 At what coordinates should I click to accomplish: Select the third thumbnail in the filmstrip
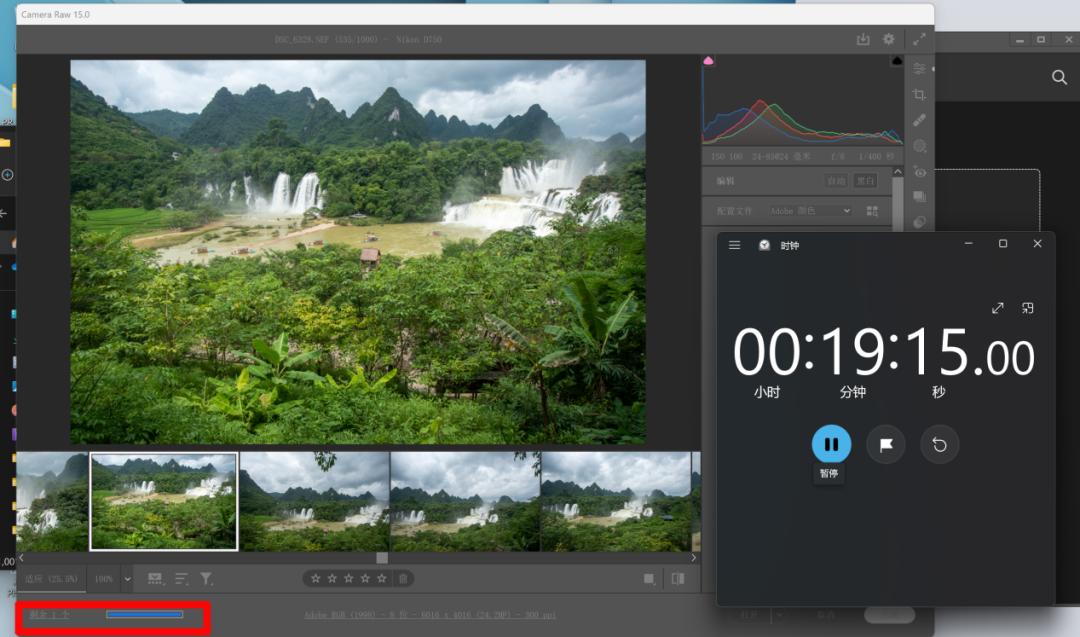[x=313, y=501]
